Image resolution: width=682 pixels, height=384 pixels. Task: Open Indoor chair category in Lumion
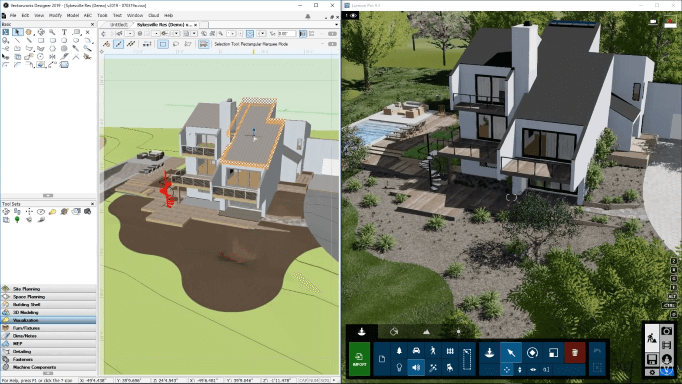pos(450,367)
